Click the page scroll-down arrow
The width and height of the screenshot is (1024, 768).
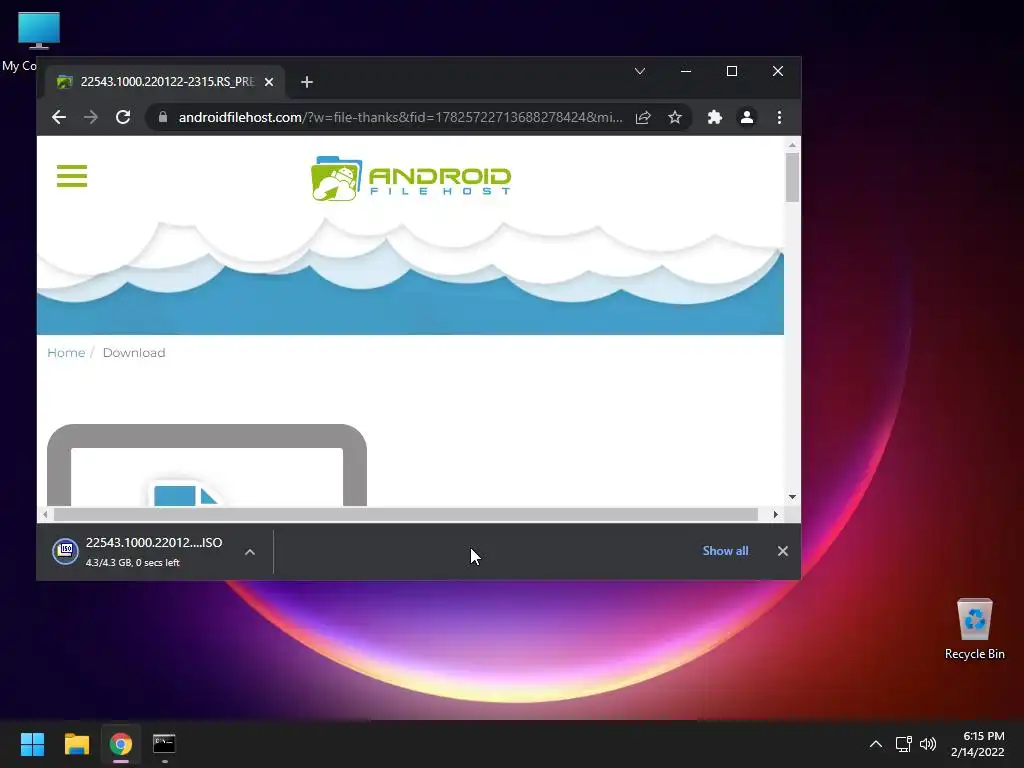[x=792, y=497]
